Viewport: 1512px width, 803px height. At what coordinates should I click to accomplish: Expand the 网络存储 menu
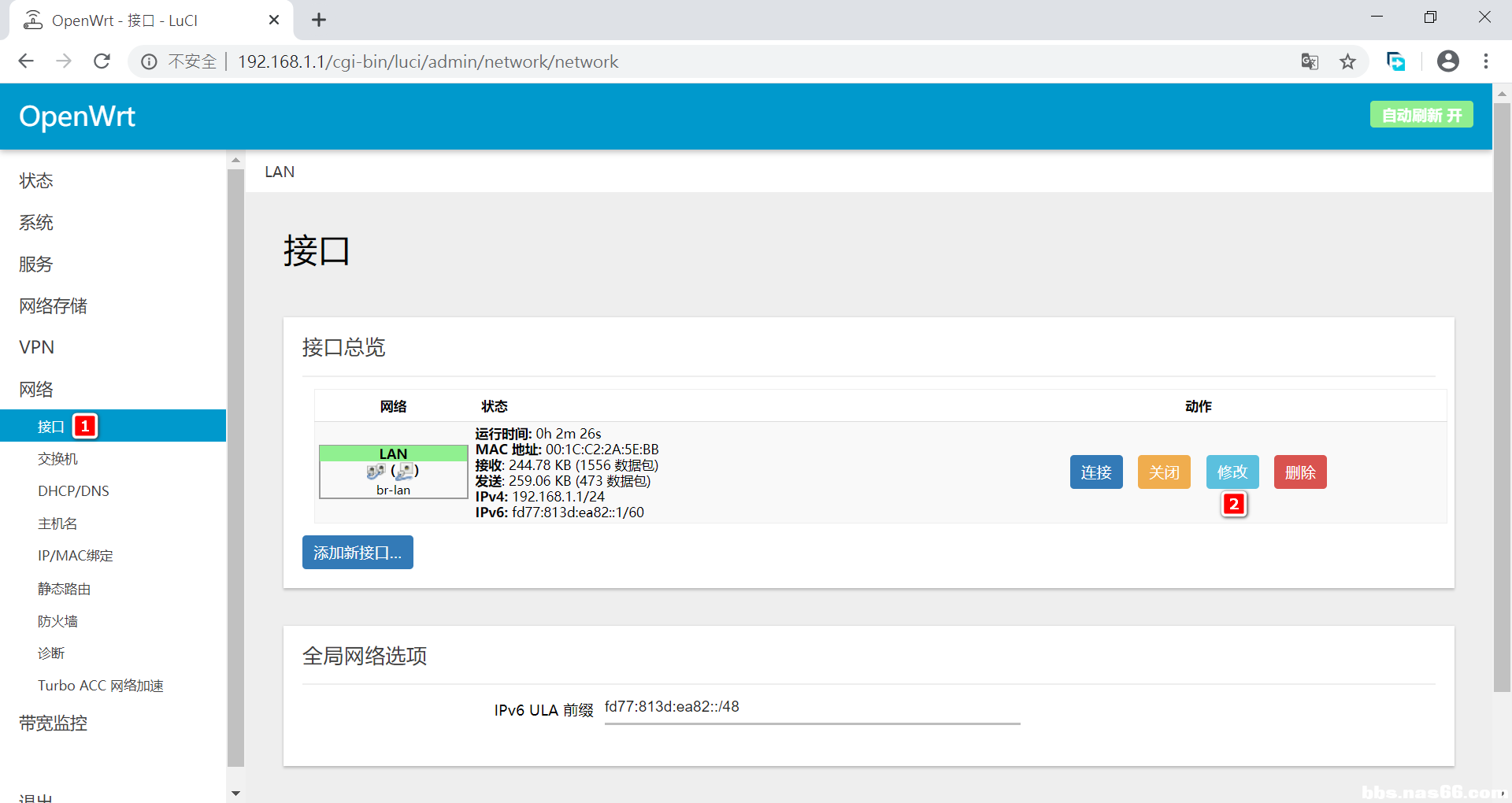[54, 305]
